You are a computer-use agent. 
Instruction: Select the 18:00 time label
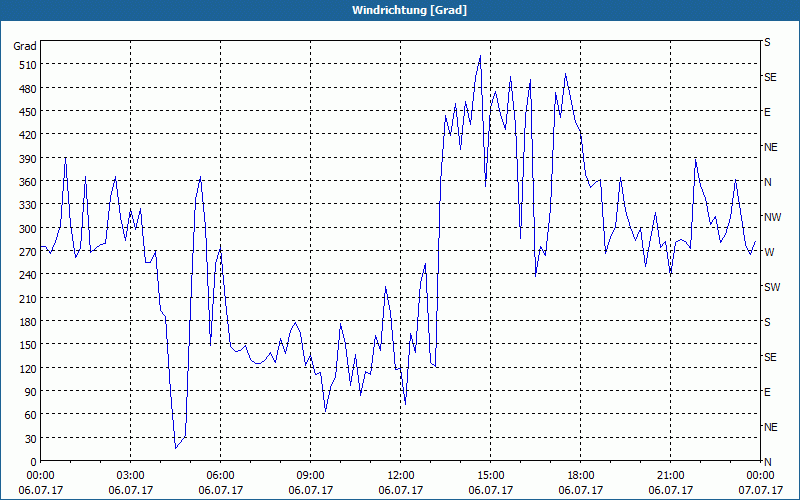click(581, 476)
